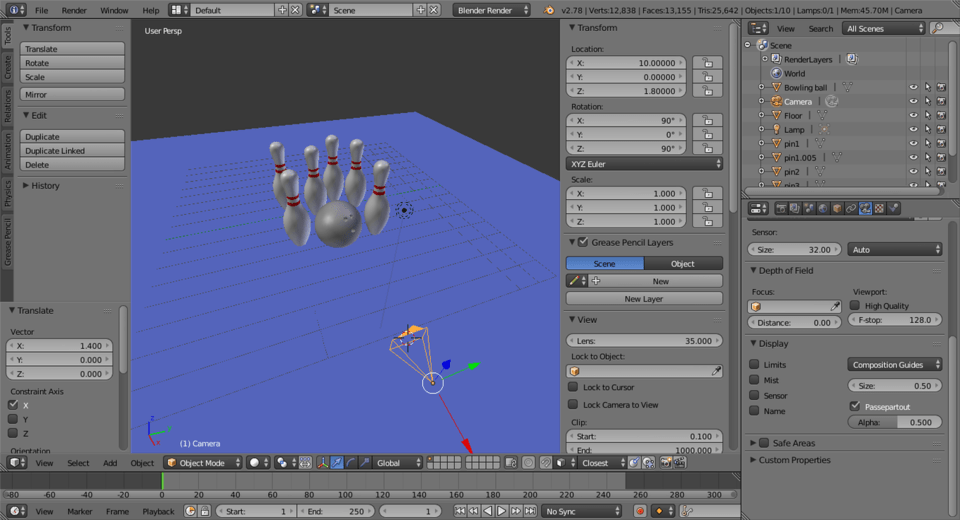Click the record auto-keyframe button
The width and height of the screenshot is (960, 520).
640,511
